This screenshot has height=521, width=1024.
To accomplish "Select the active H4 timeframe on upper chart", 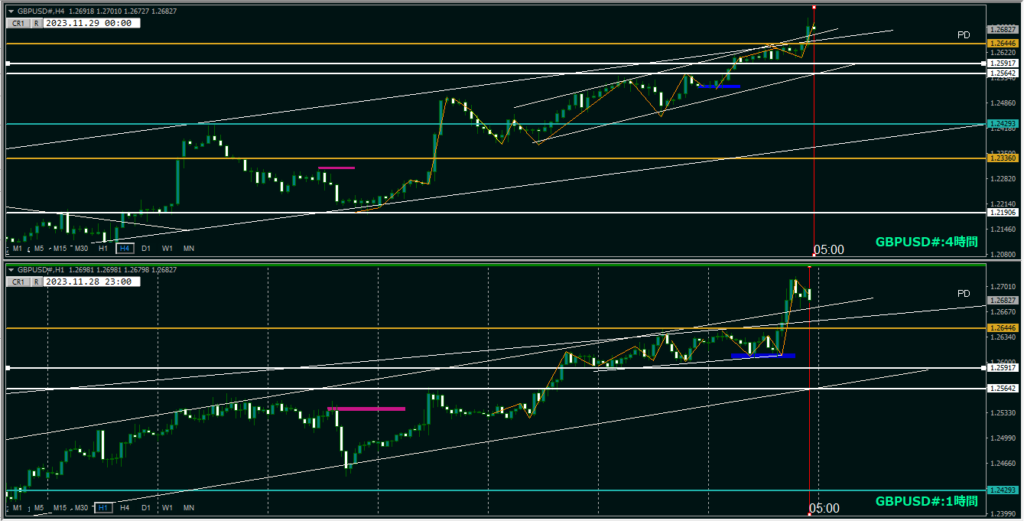I will (125, 248).
